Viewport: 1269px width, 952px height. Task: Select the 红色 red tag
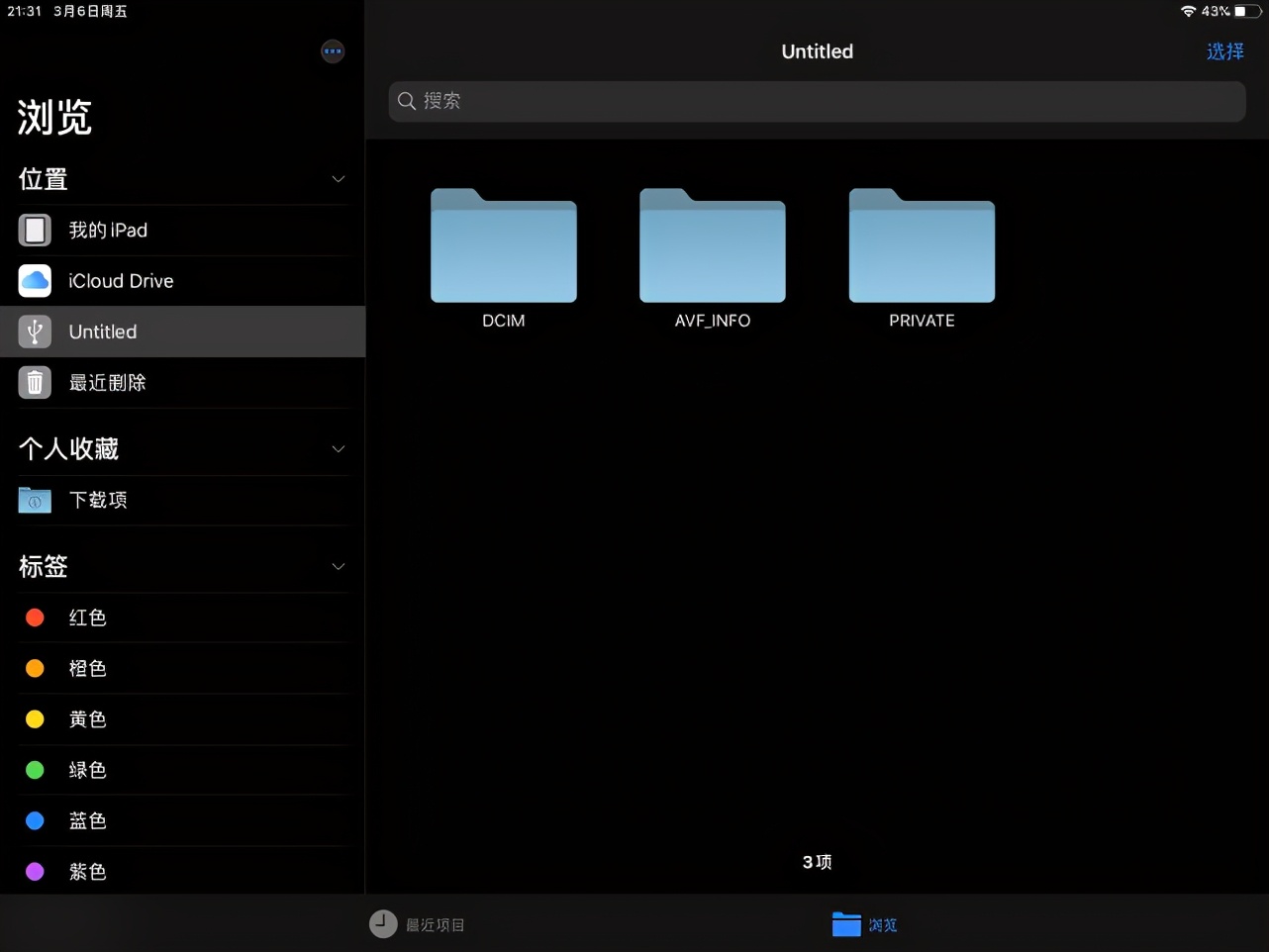point(87,618)
